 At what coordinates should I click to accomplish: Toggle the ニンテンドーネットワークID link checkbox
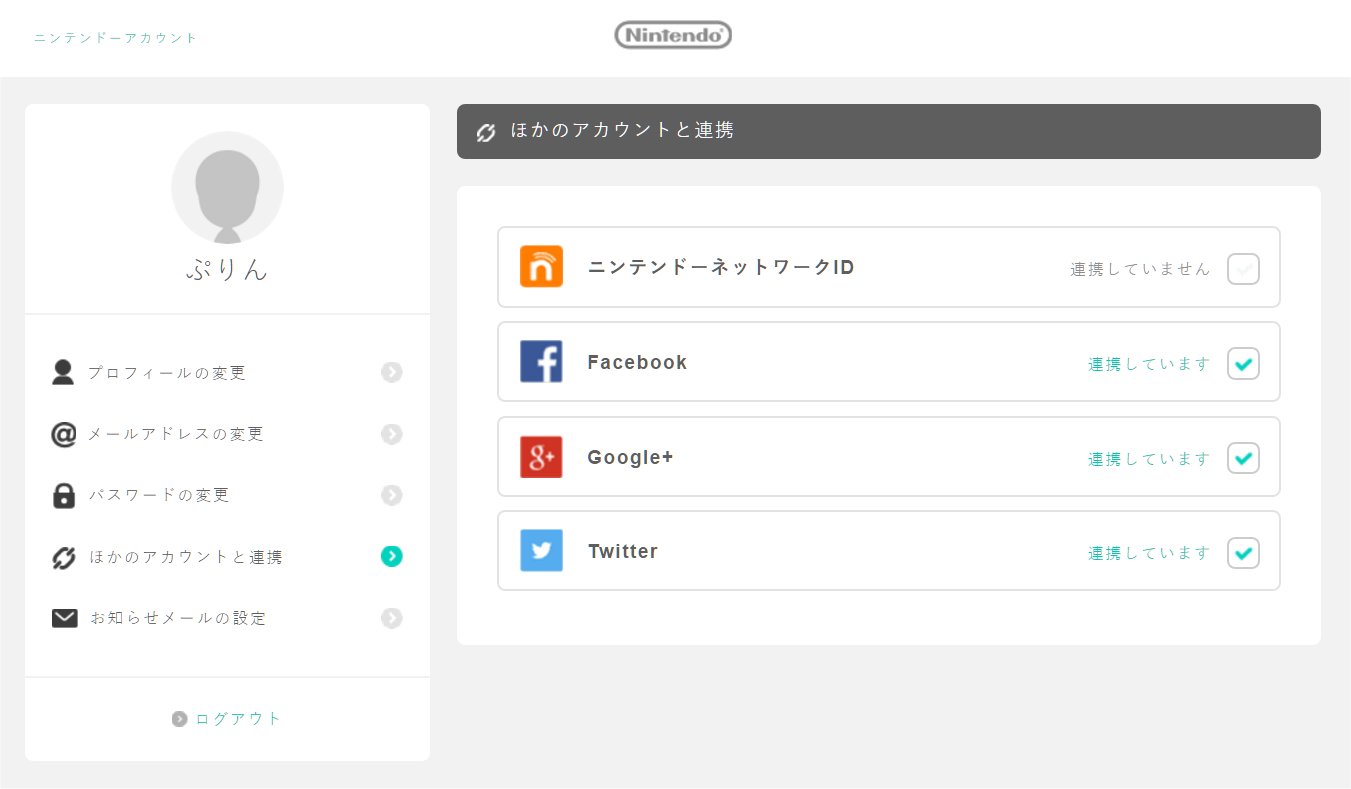pyautogui.click(x=1243, y=269)
